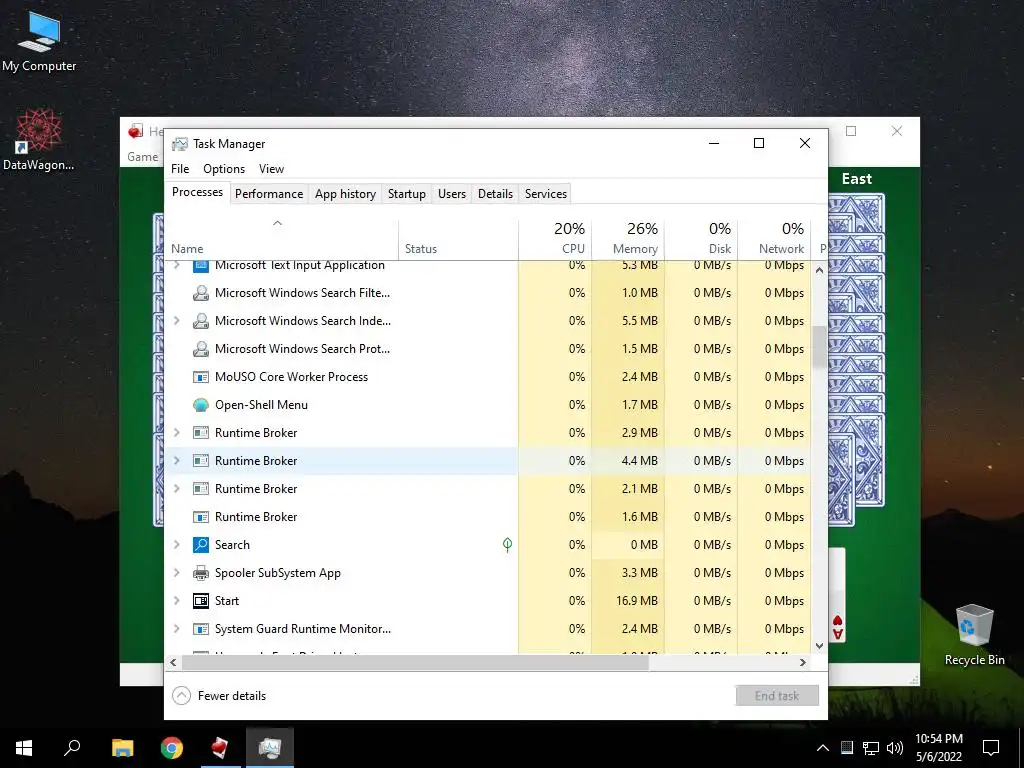
Task: Click the Open-Shell Menu process icon
Action: click(200, 405)
